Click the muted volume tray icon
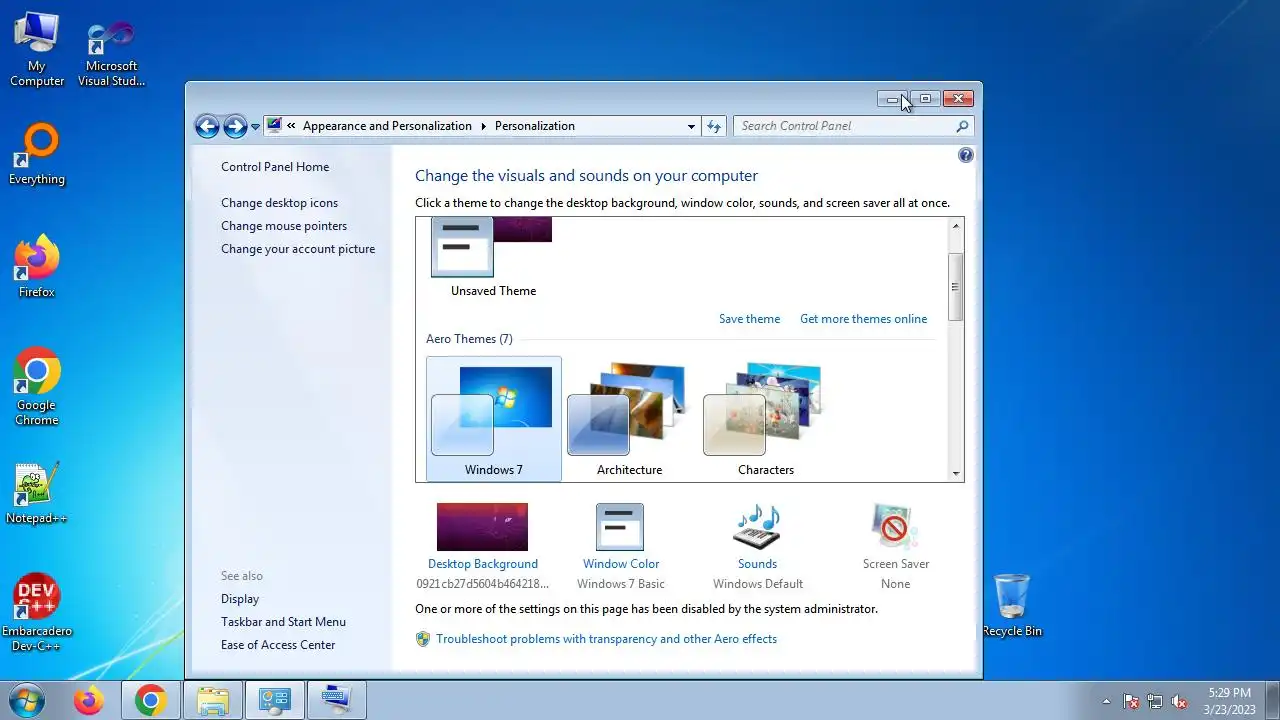Screen dimensions: 1280x720 [1179, 701]
